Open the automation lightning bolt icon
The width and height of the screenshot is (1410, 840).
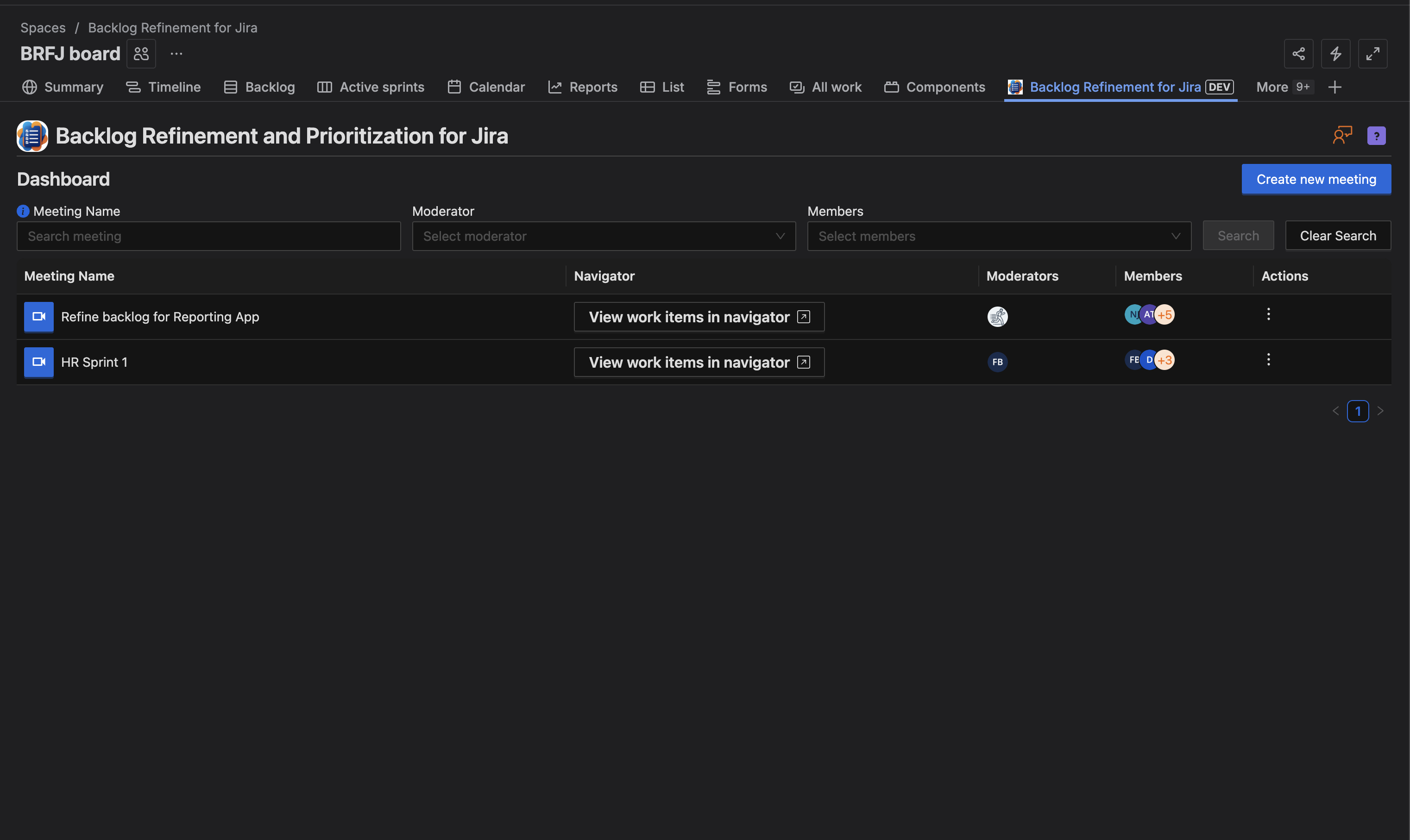pyautogui.click(x=1335, y=54)
